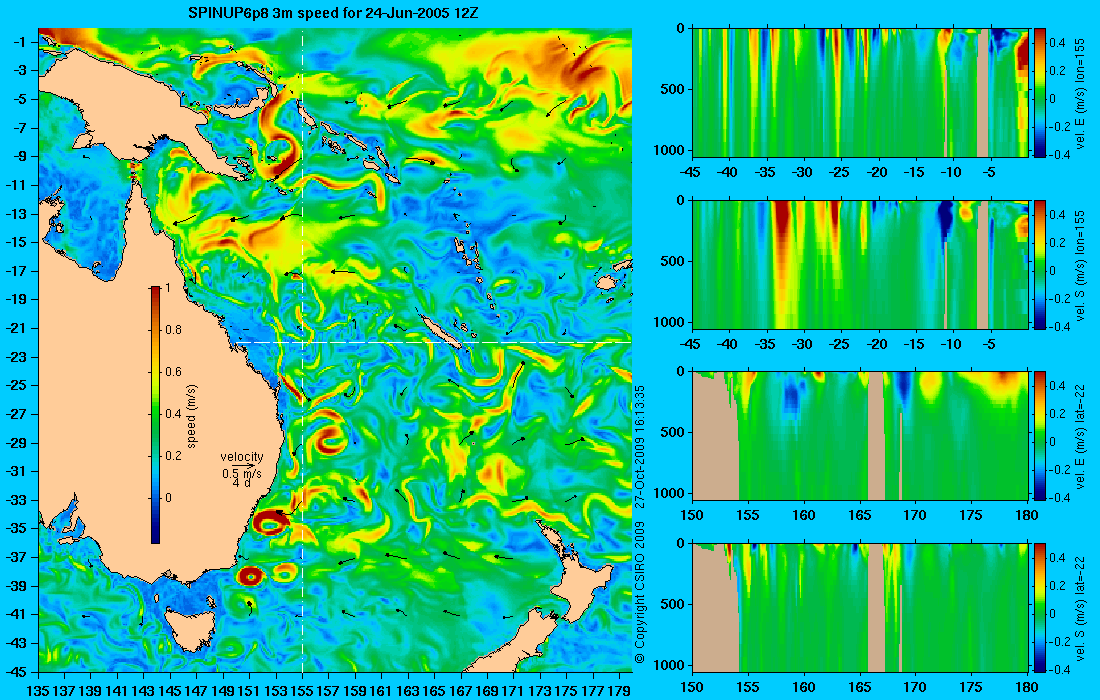Viewport: 1100px width, 700px height.
Task: Click the longitude tick '167' on the map axis
Action: pos(461,691)
